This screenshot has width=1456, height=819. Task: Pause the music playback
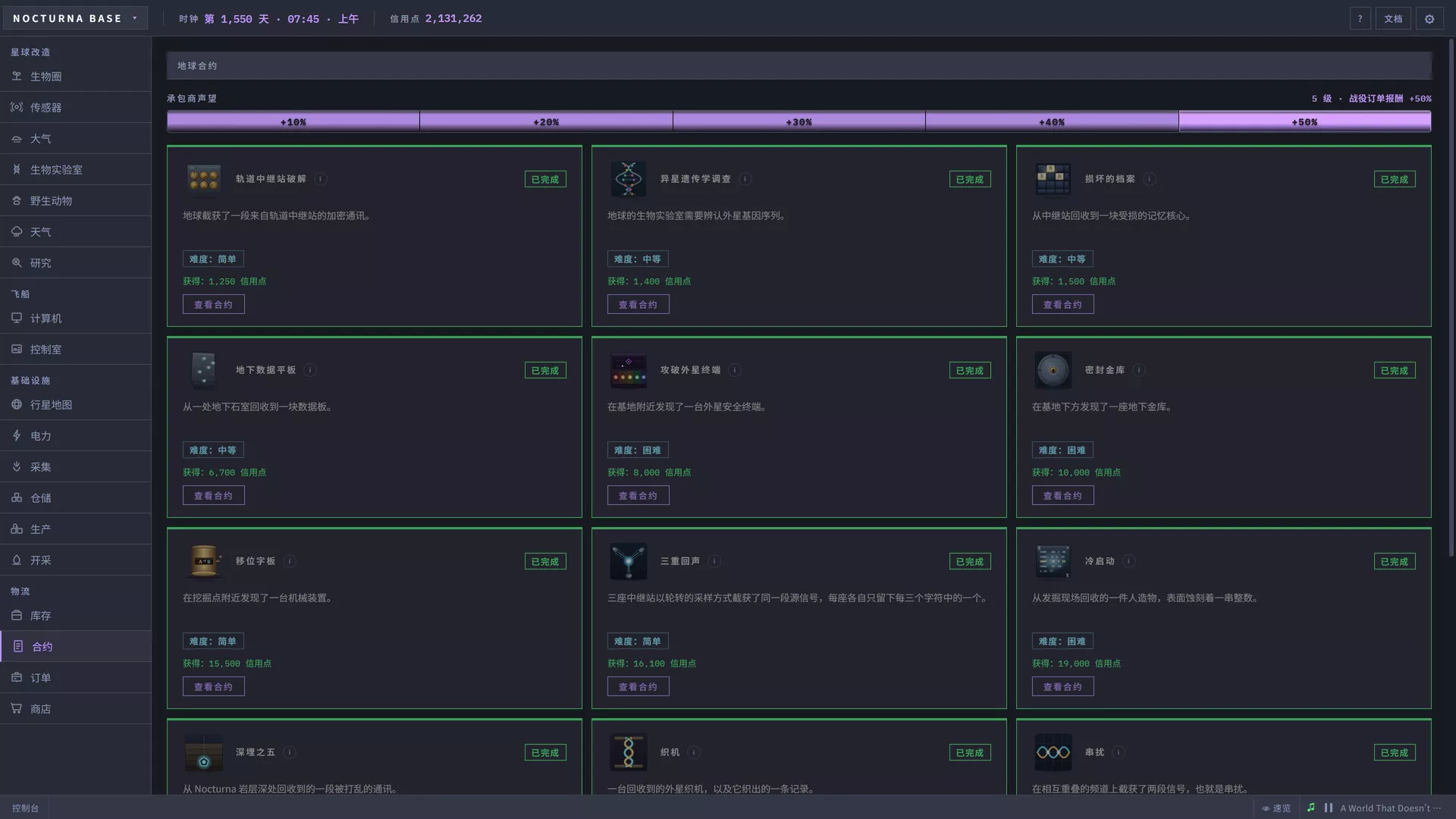(1329, 808)
